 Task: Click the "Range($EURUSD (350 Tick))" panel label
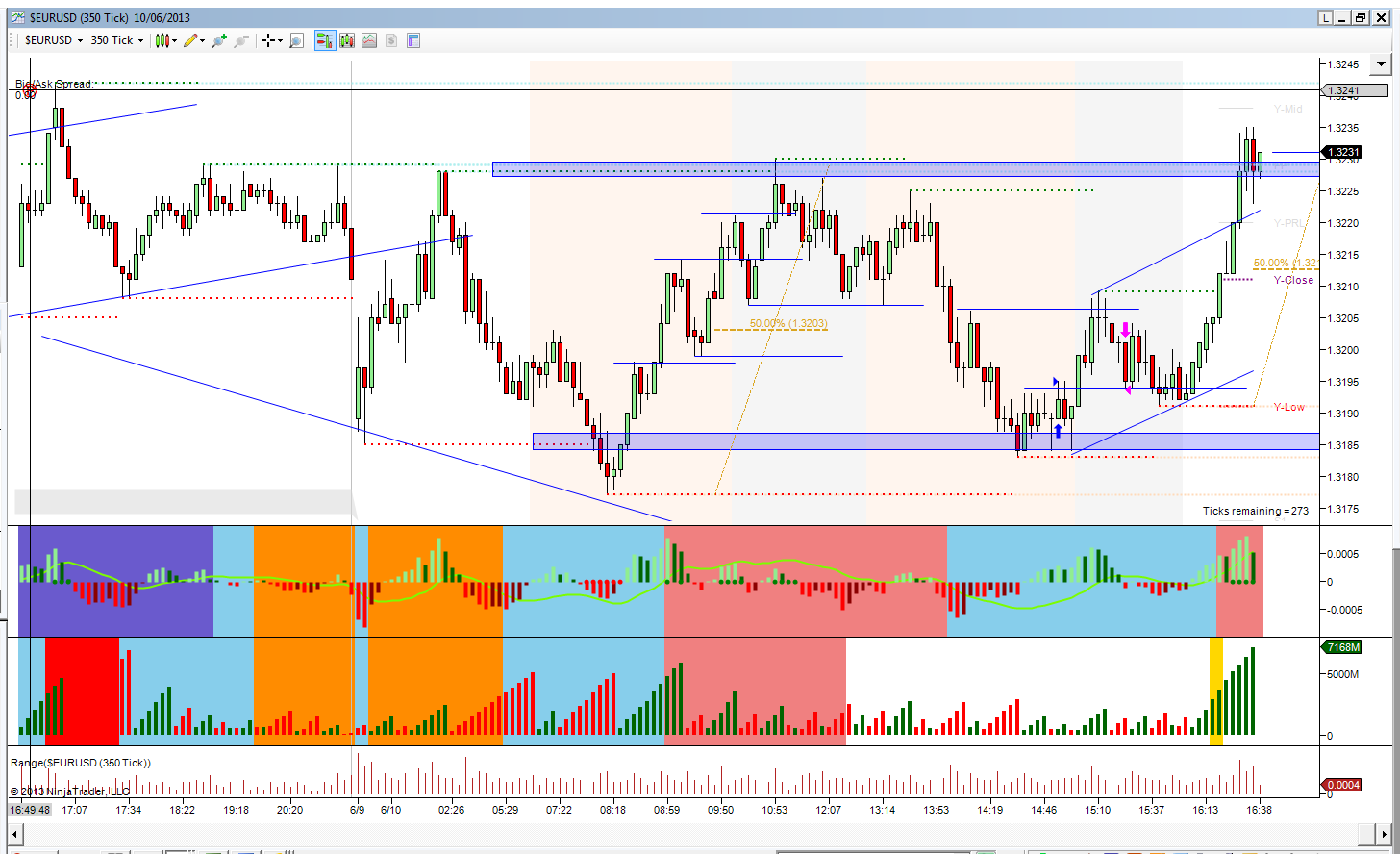pyautogui.click(x=81, y=763)
